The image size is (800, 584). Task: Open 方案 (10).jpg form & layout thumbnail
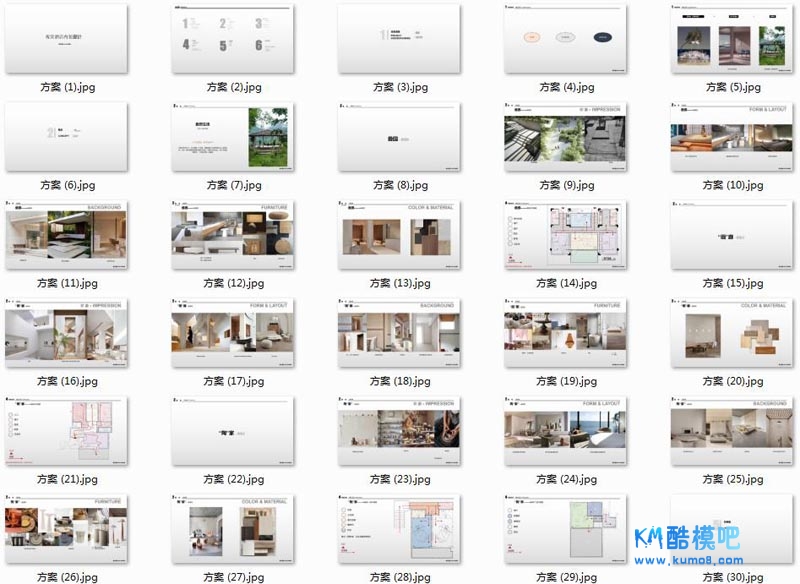[731, 136]
